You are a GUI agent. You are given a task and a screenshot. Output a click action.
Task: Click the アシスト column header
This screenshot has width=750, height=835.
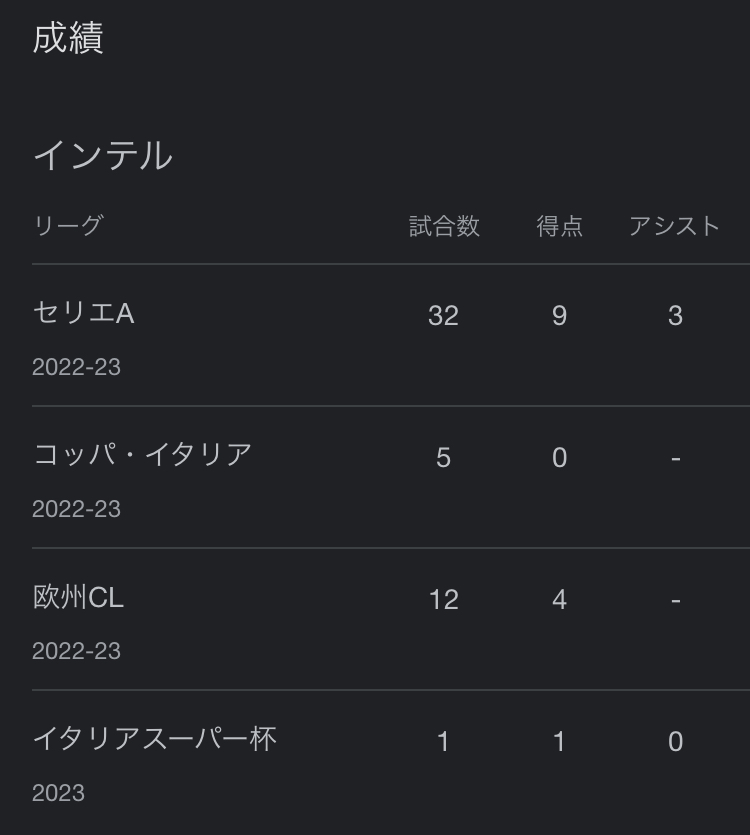coord(674,226)
